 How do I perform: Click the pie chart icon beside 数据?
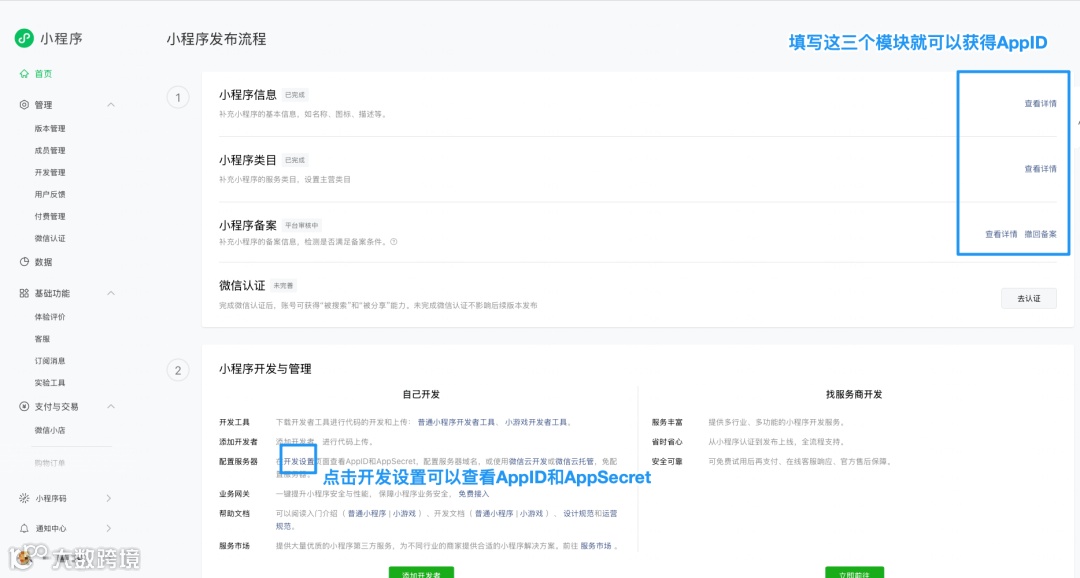pyautogui.click(x=24, y=262)
